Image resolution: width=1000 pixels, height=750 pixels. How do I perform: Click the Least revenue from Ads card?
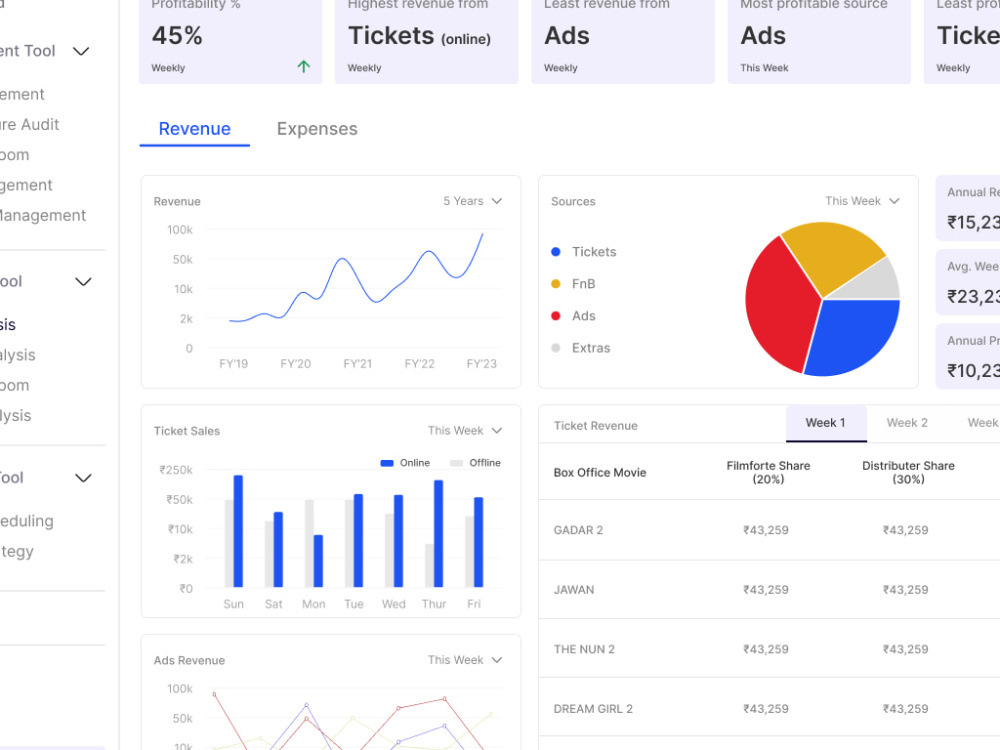click(x=623, y=40)
